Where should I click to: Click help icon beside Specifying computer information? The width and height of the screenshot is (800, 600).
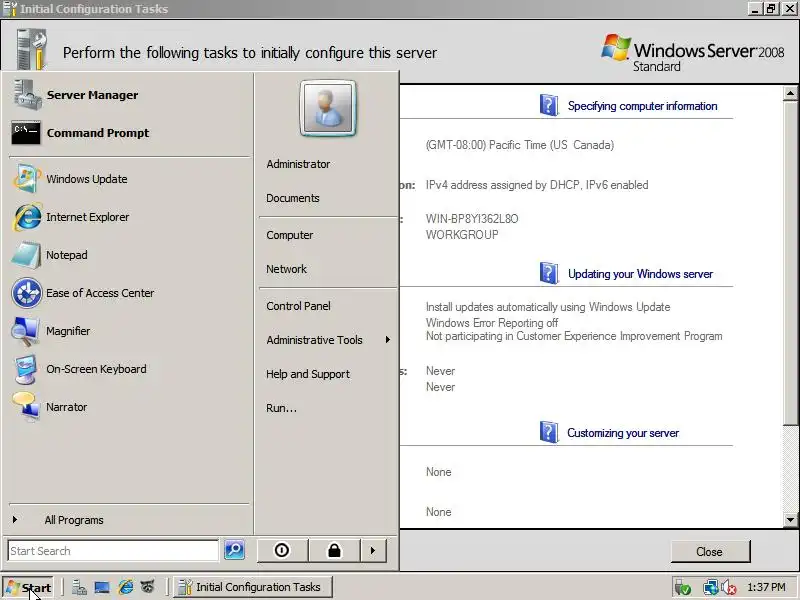pos(549,105)
